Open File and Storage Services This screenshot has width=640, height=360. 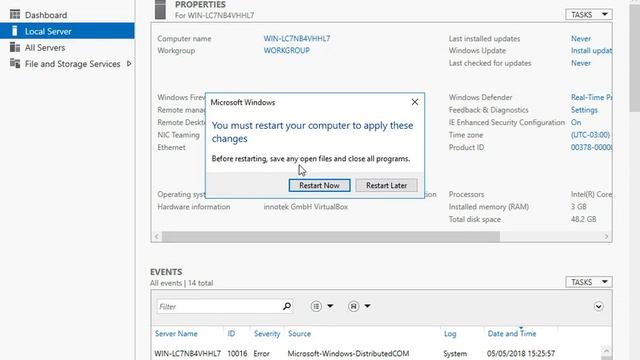tap(72, 64)
